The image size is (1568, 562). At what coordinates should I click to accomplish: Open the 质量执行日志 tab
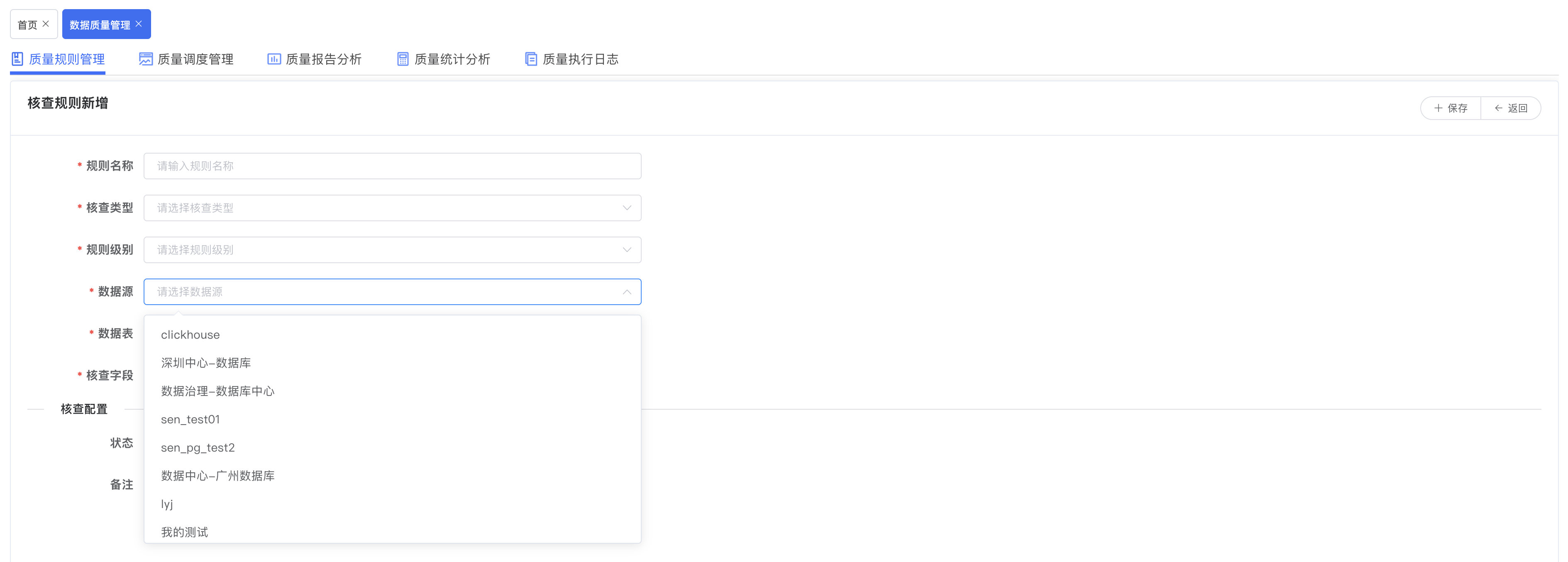click(579, 59)
